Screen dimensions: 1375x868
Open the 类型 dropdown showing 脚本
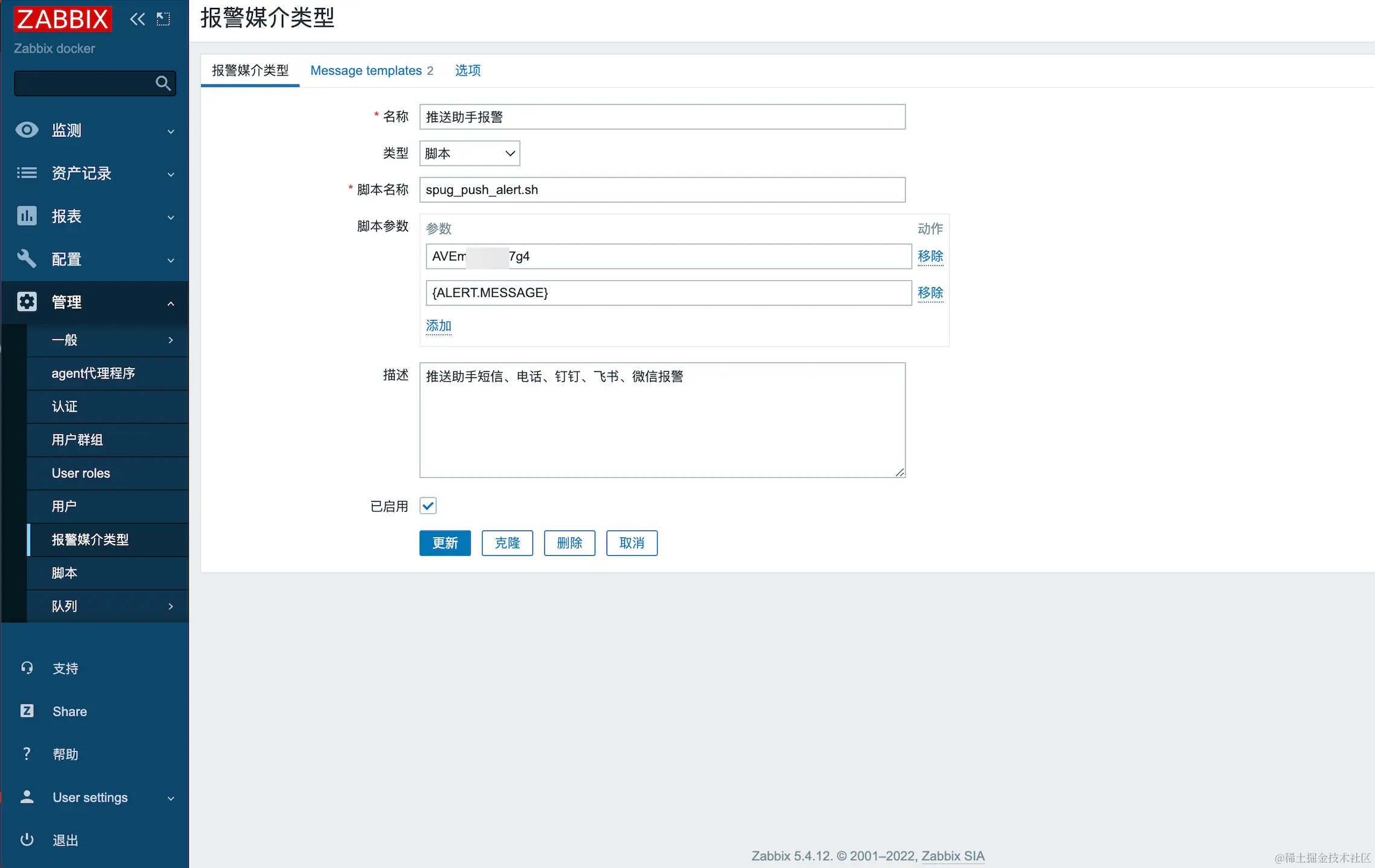pos(470,153)
